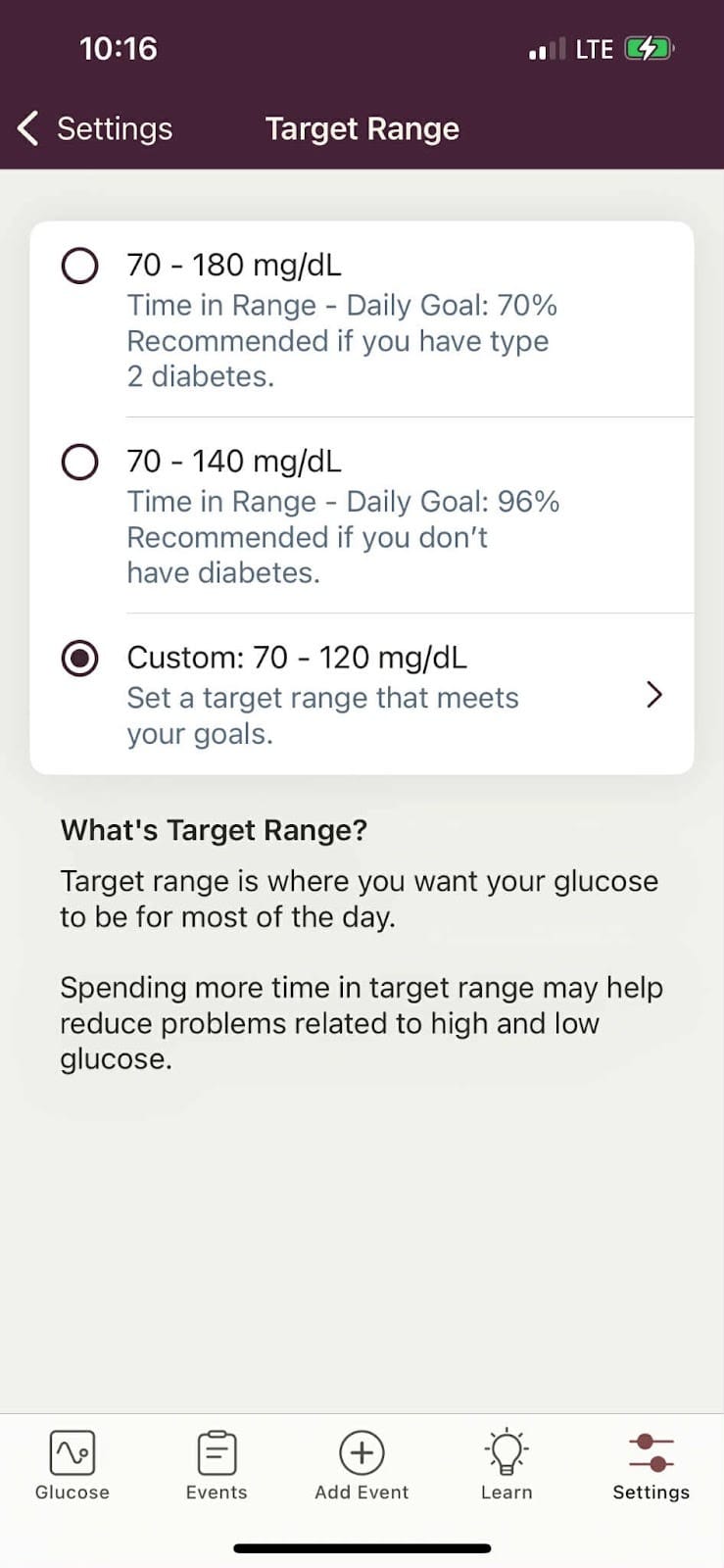This screenshot has height=1568, width=724.
Task: Open the Learn lightbulb icon
Action: click(x=507, y=1452)
